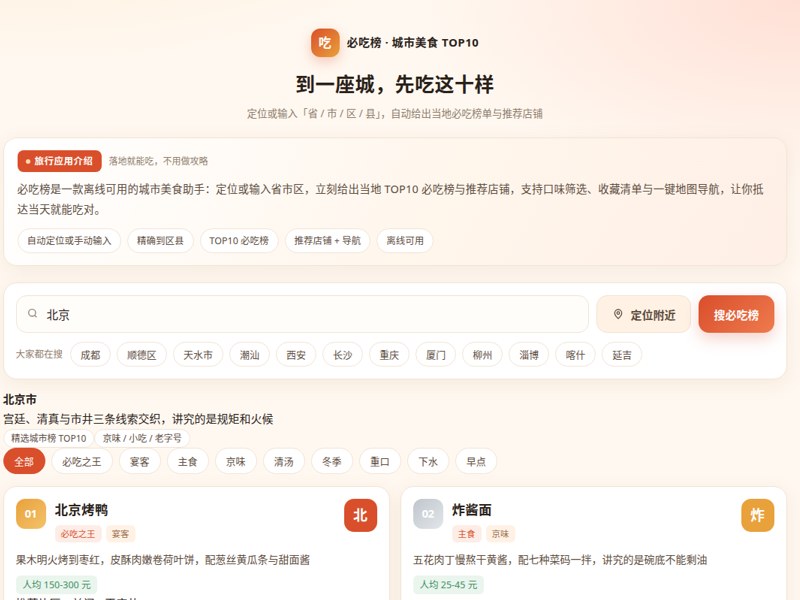Click the 推荐店铺 + 导航 feature chip

pyautogui.click(x=327, y=241)
